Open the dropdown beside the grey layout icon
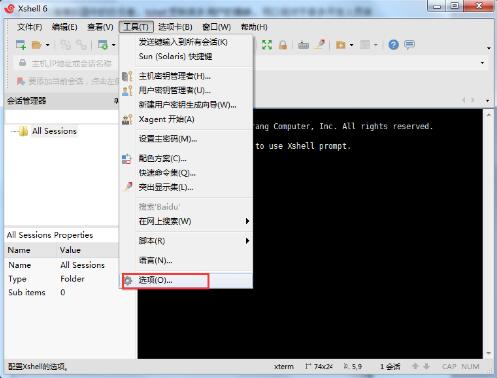The image size is (497, 378). [x=376, y=45]
